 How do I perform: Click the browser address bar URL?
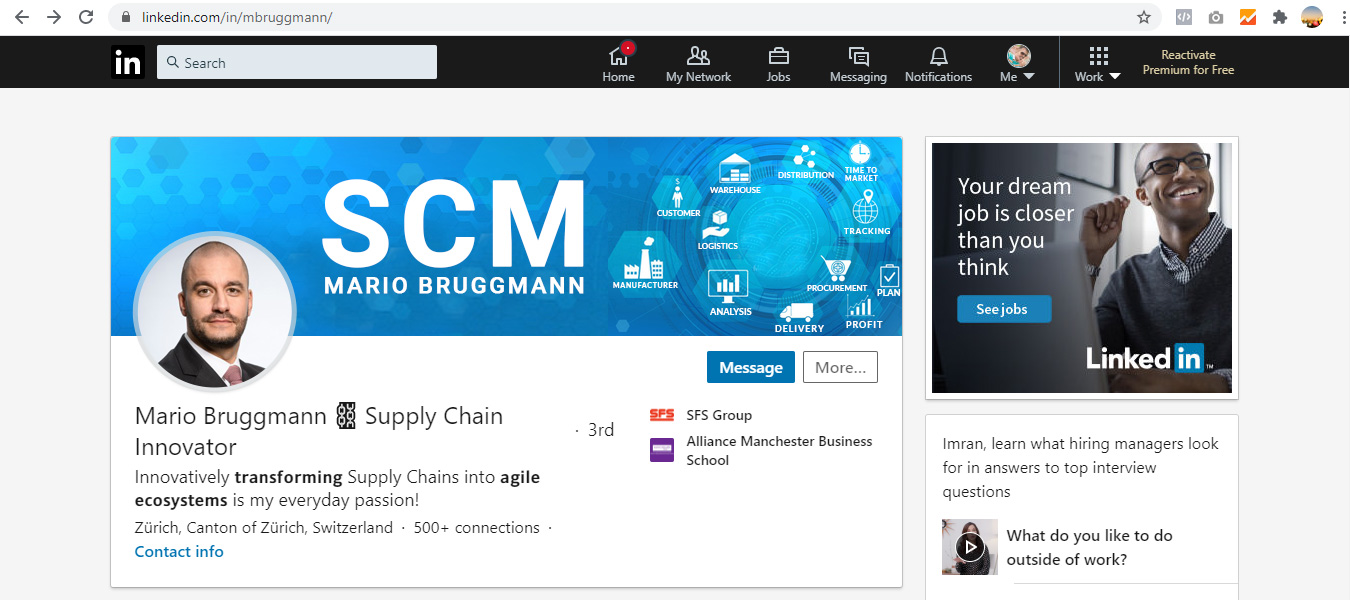tap(237, 17)
